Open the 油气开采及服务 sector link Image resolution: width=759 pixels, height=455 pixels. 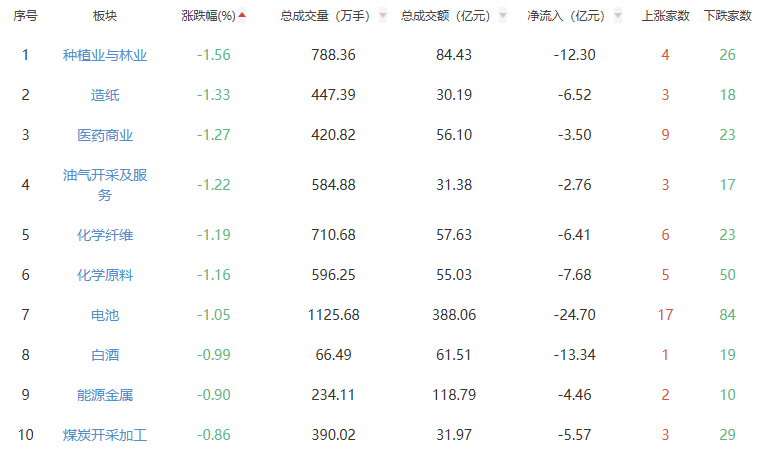click(x=105, y=185)
